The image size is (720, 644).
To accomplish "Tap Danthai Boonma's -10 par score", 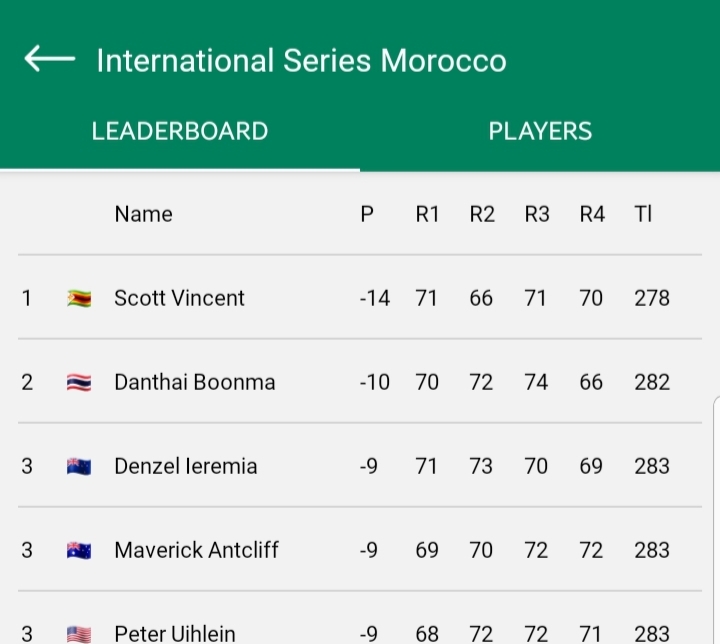I will pyautogui.click(x=374, y=382).
